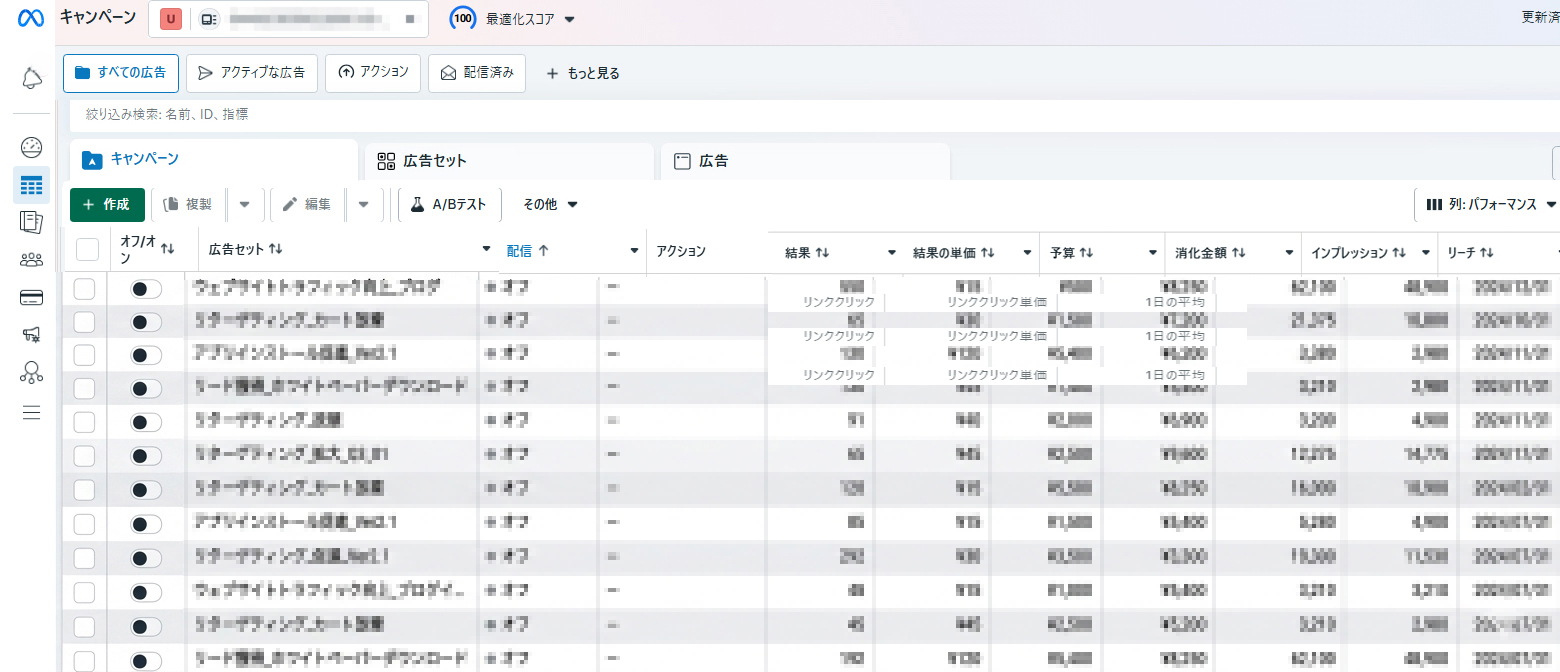Sort the リーチ column using its arrows
Image resolution: width=1560 pixels, height=672 pixels.
click(1487, 253)
